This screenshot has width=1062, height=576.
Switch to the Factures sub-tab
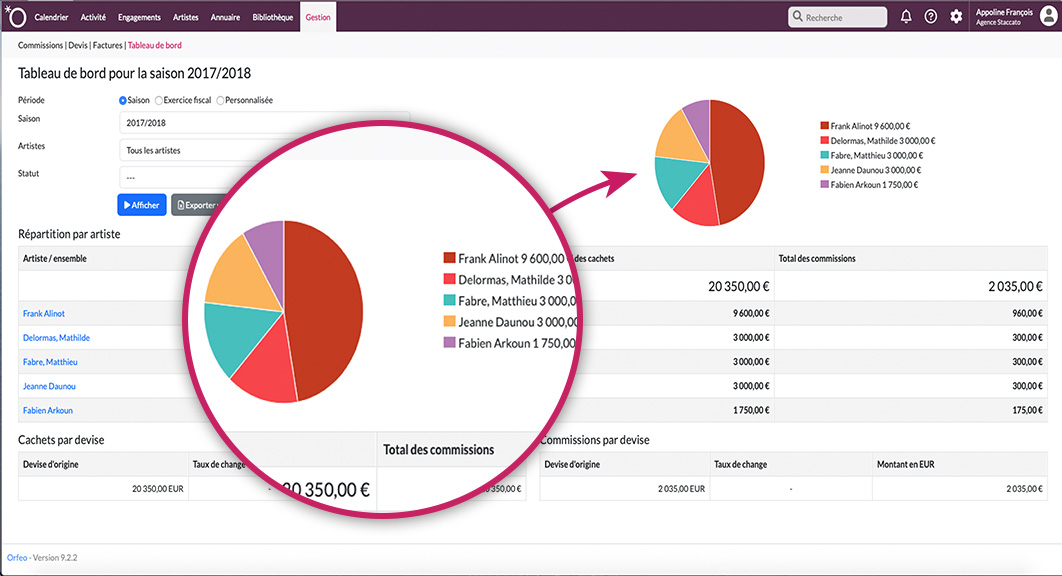pos(107,45)
